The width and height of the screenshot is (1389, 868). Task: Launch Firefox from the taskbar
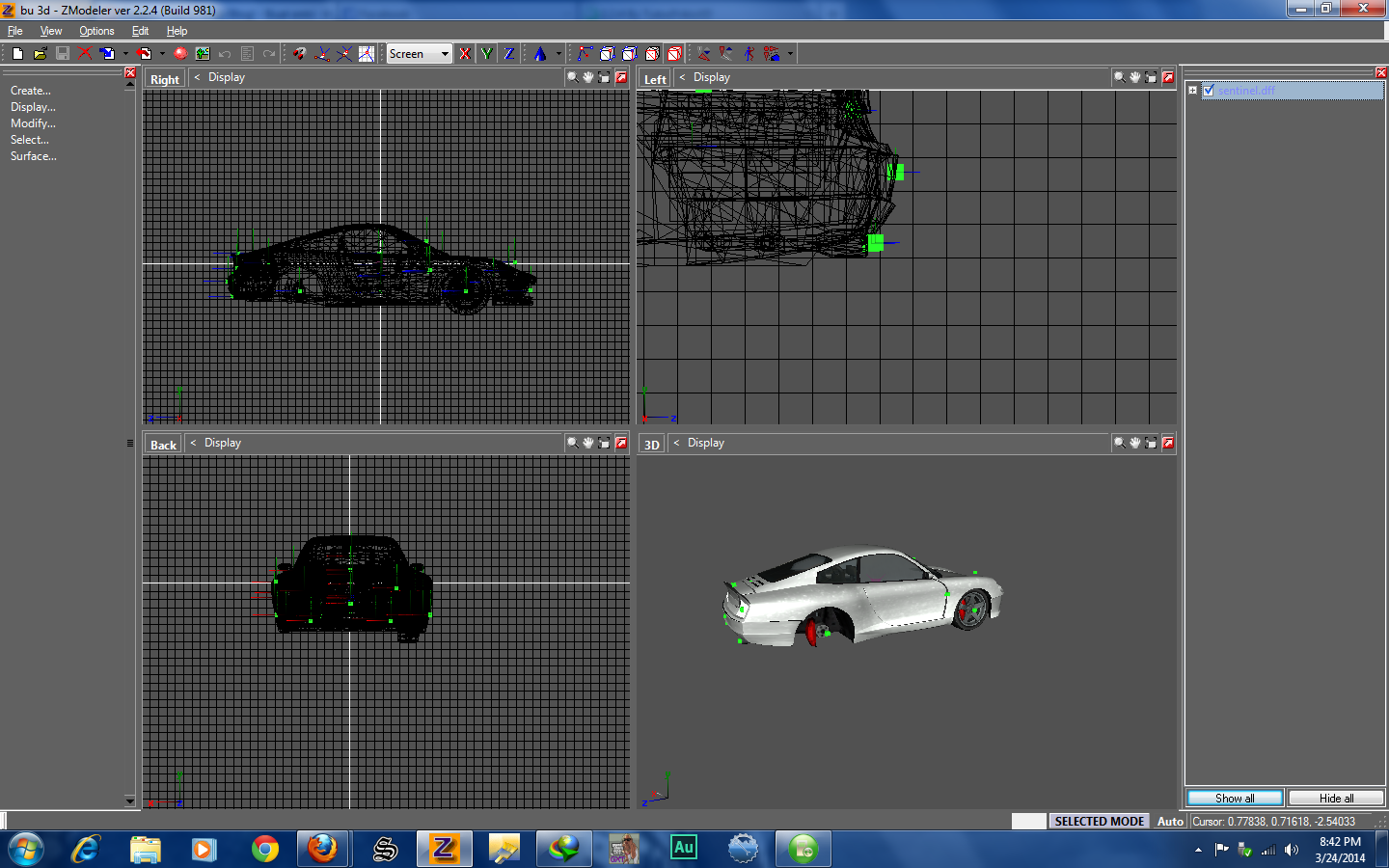[x=323, y=848]
